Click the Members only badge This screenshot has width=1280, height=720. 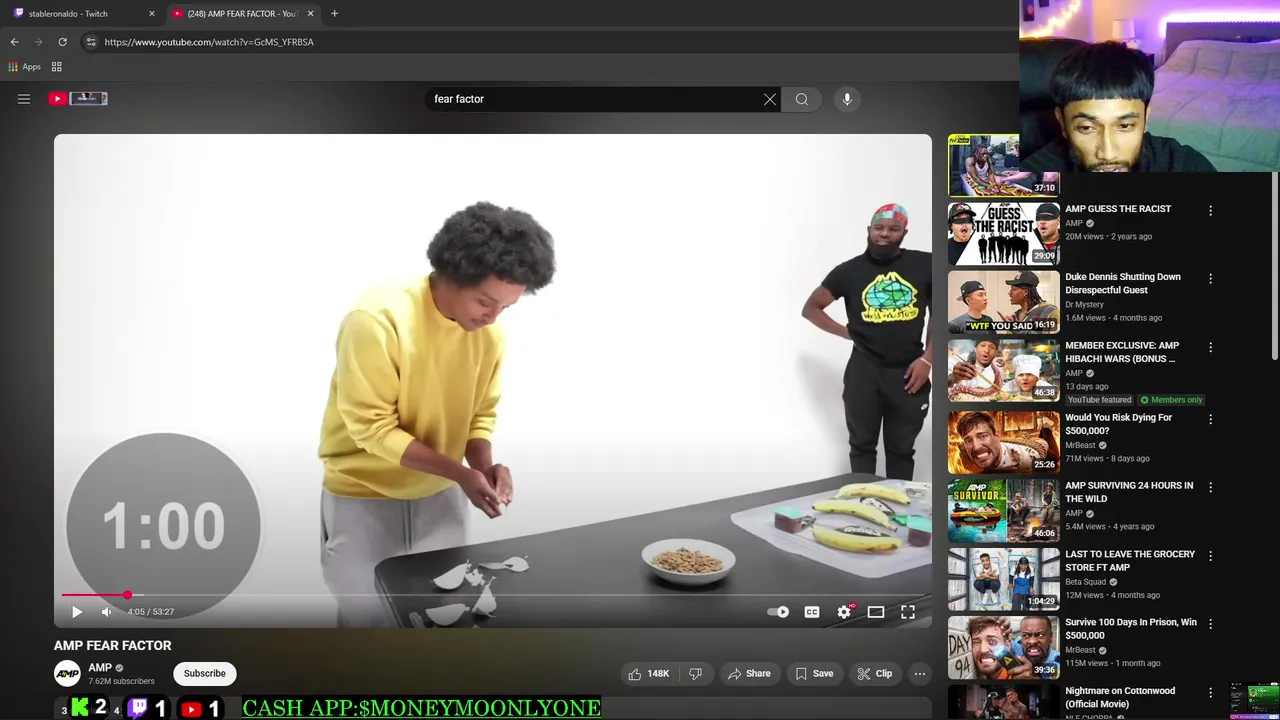[x=1171, y=400]
